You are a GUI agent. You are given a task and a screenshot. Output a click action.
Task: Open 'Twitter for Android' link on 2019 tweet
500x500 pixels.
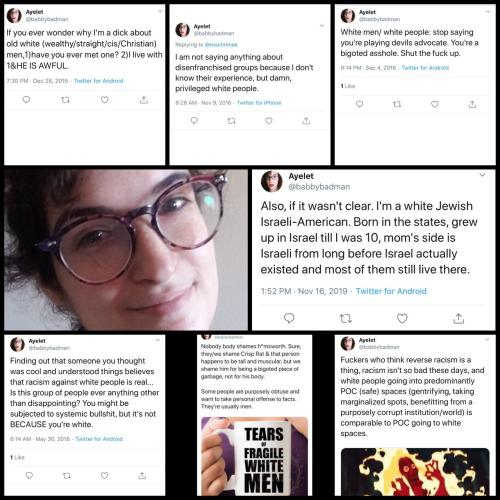coord(391,291)
